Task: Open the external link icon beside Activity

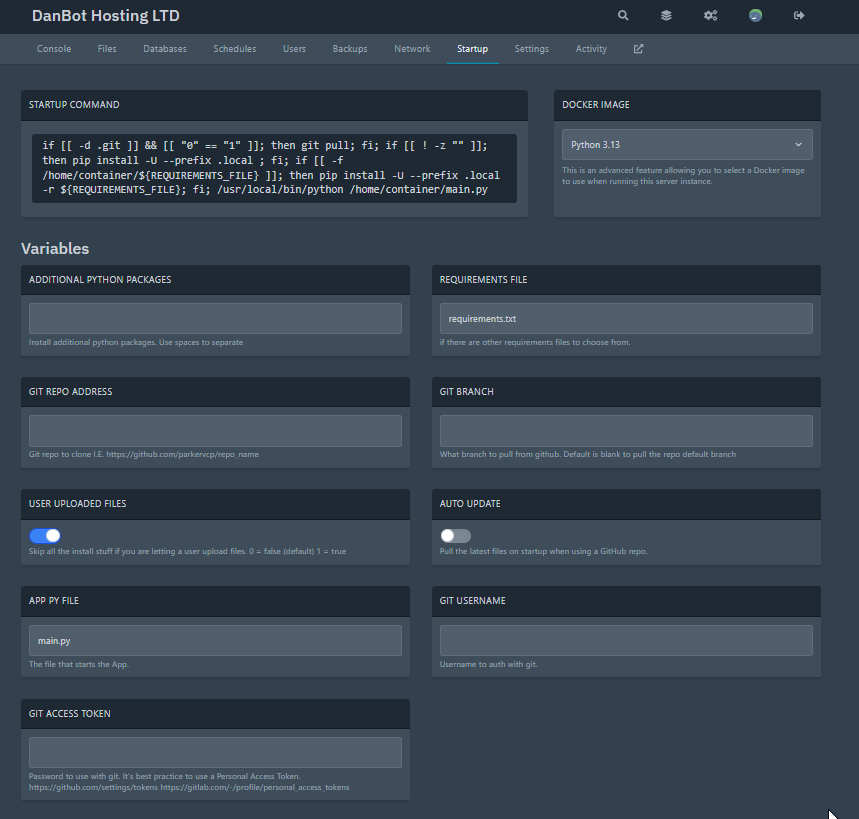Action: click(x=638, y=48)
